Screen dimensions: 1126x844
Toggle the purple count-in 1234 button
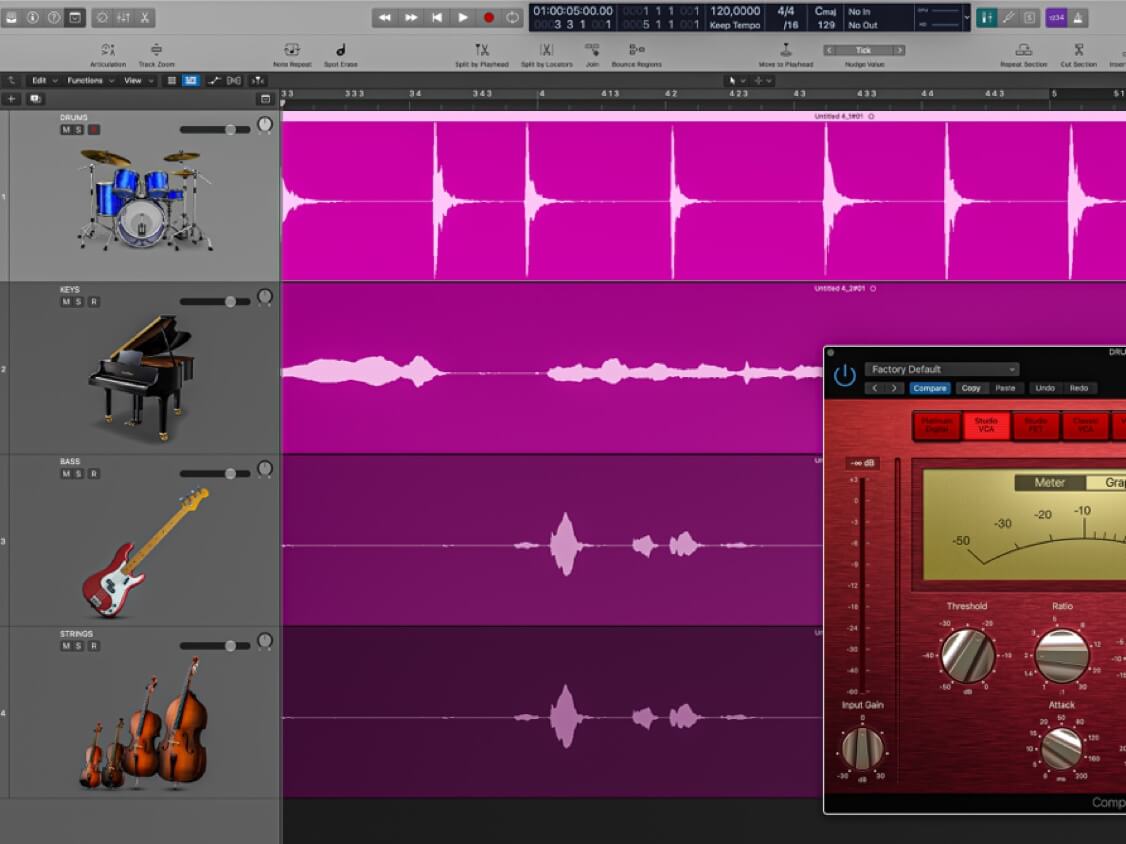pos(1056,18)
